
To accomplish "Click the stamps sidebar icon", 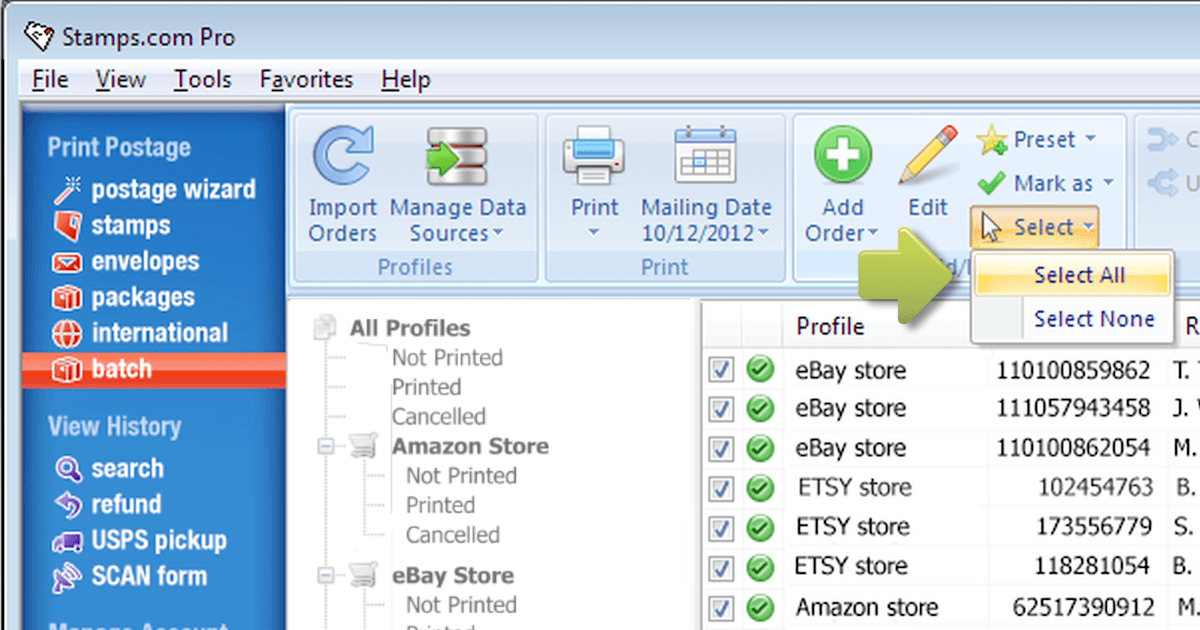I will pos(67,226).
